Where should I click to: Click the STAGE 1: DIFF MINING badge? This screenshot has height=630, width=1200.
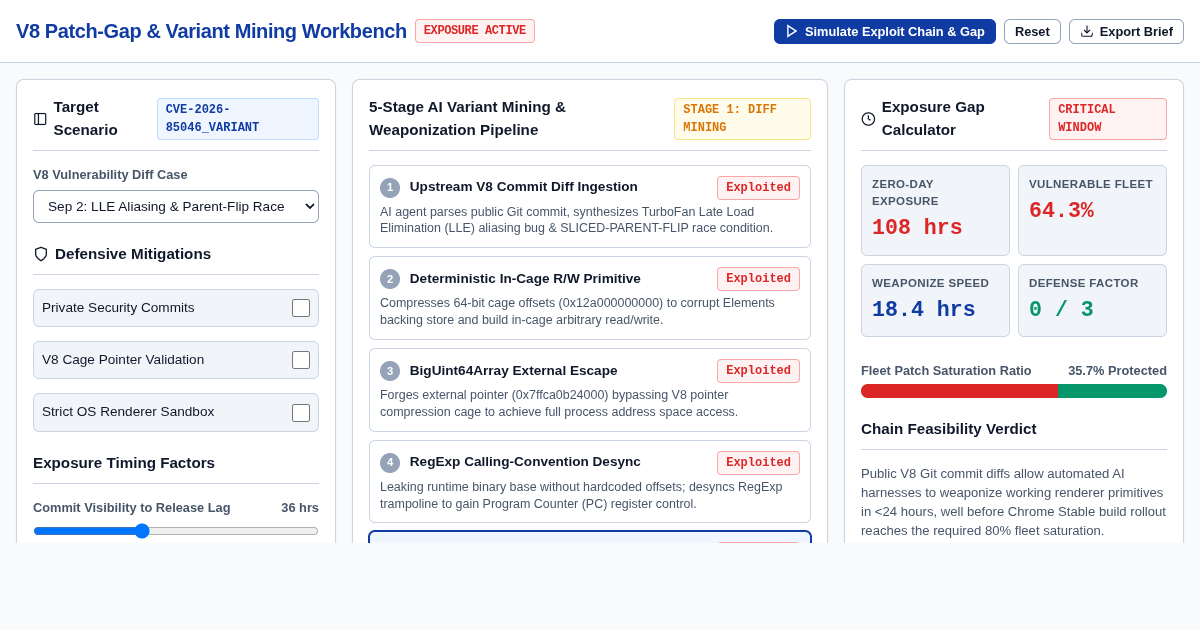[x=742, y=119]
